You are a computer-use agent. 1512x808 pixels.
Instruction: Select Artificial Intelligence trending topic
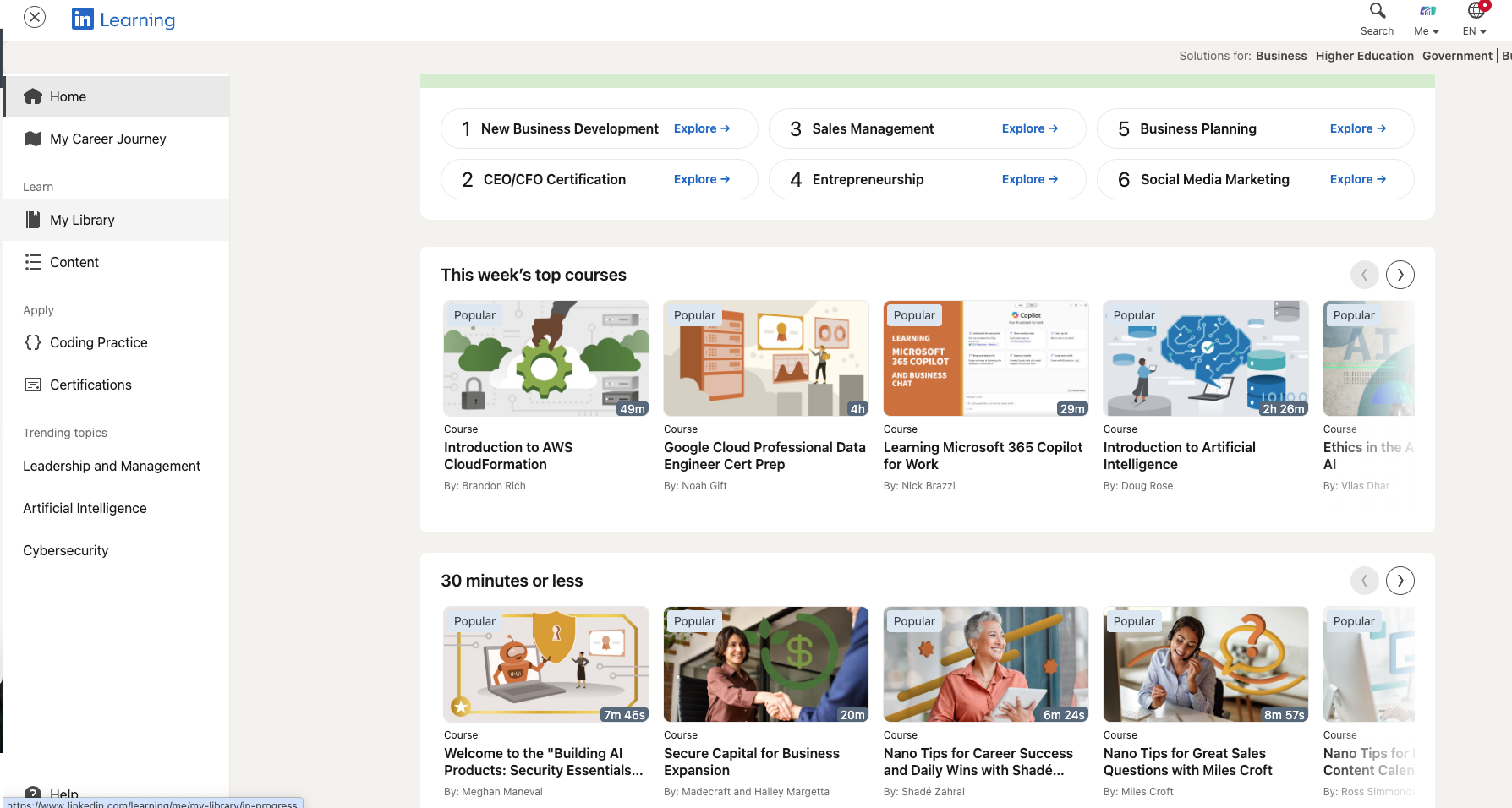(x=85, y=508)
